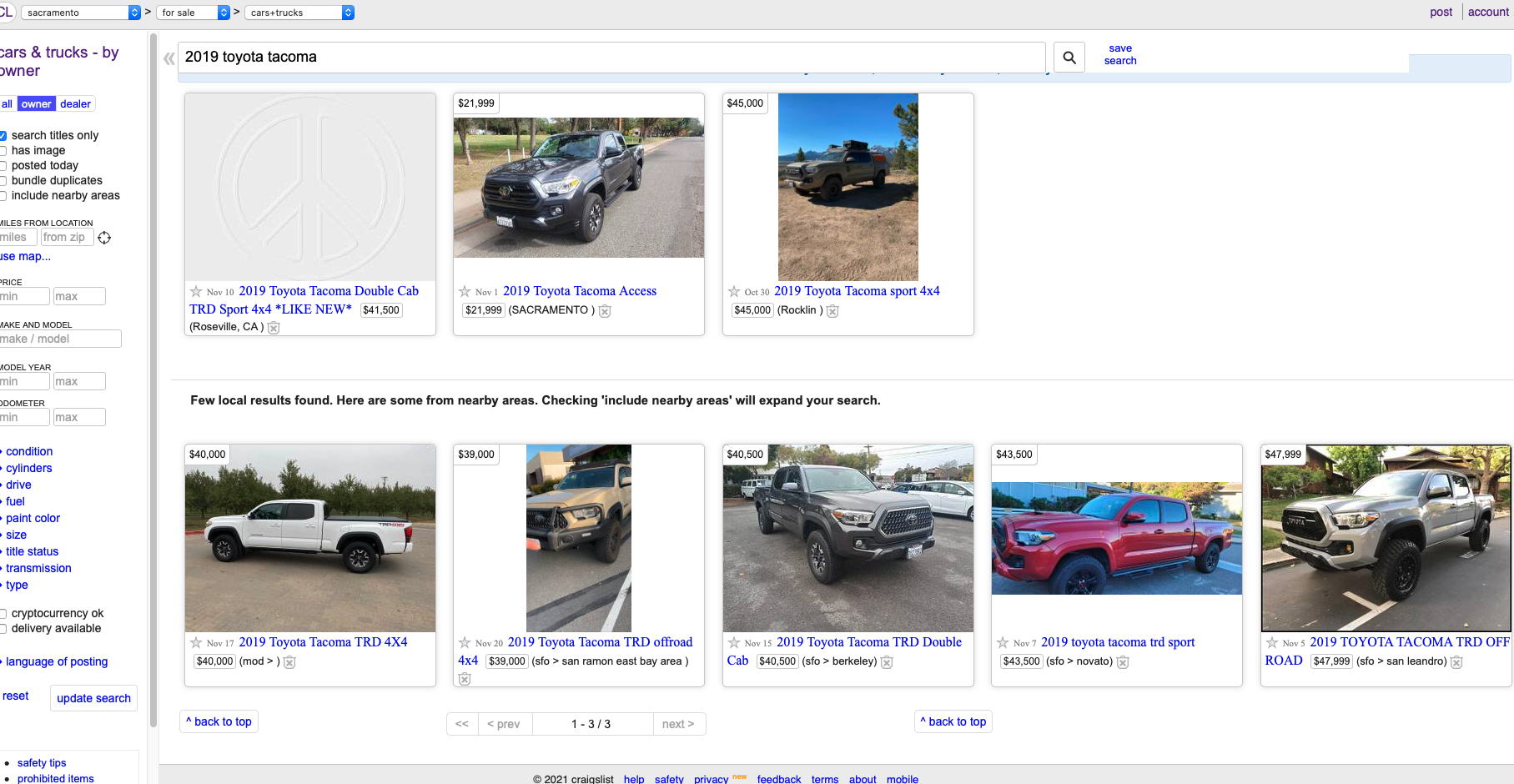The width and height of the screenshot is (1514, 784).
Task: Expand language of posting filter
Action: click(57, 661)
